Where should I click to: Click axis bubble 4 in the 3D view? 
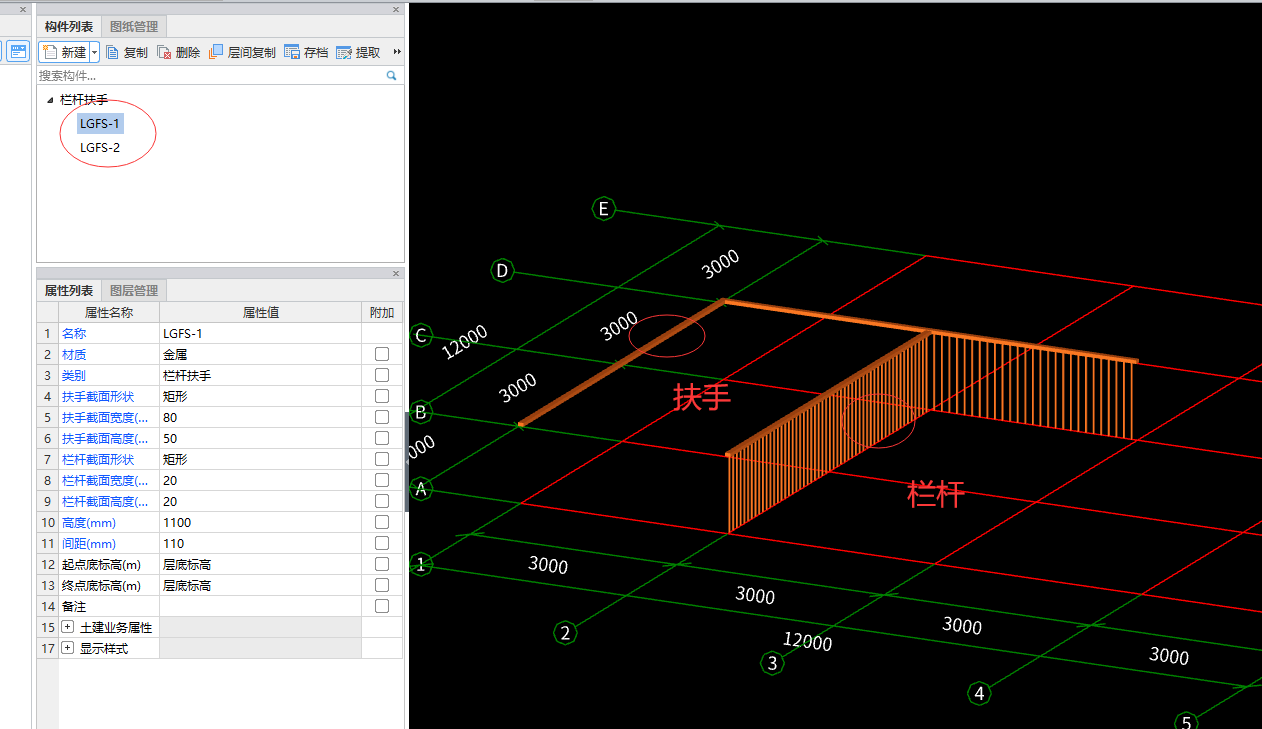point(979,693)
